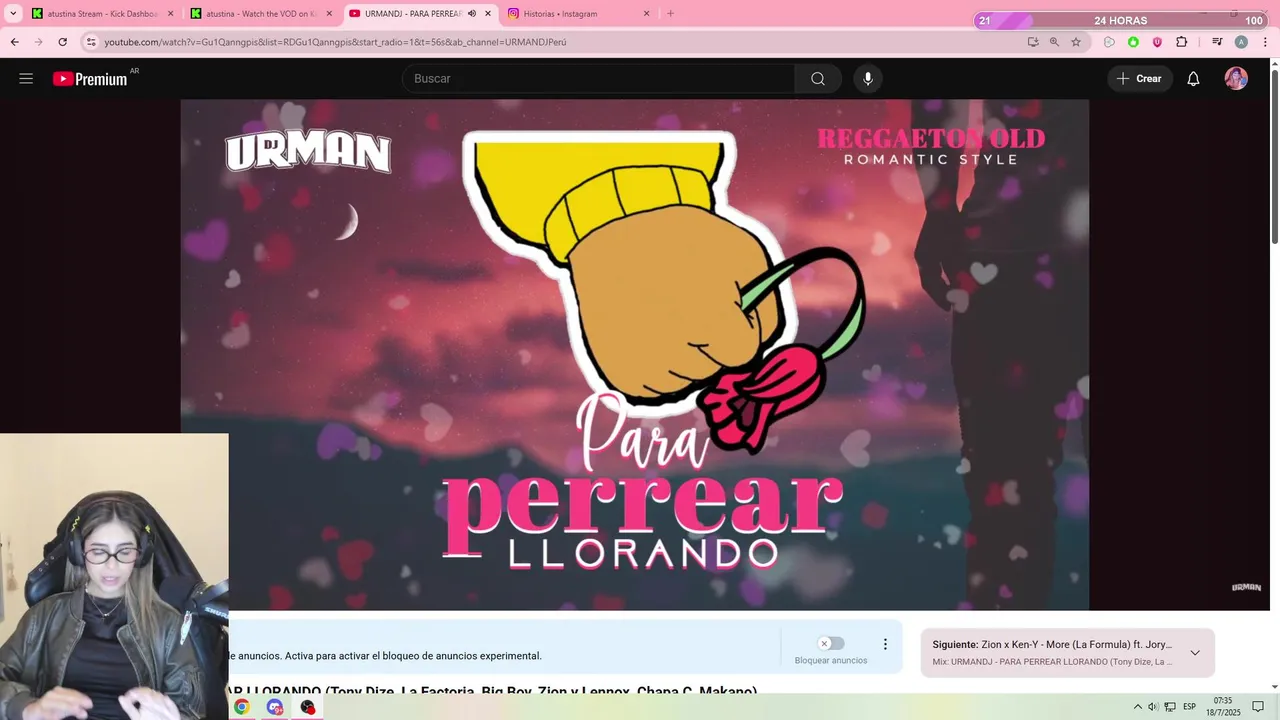
Task: Open the volume control in system tray
Action: click(1152, 707)
